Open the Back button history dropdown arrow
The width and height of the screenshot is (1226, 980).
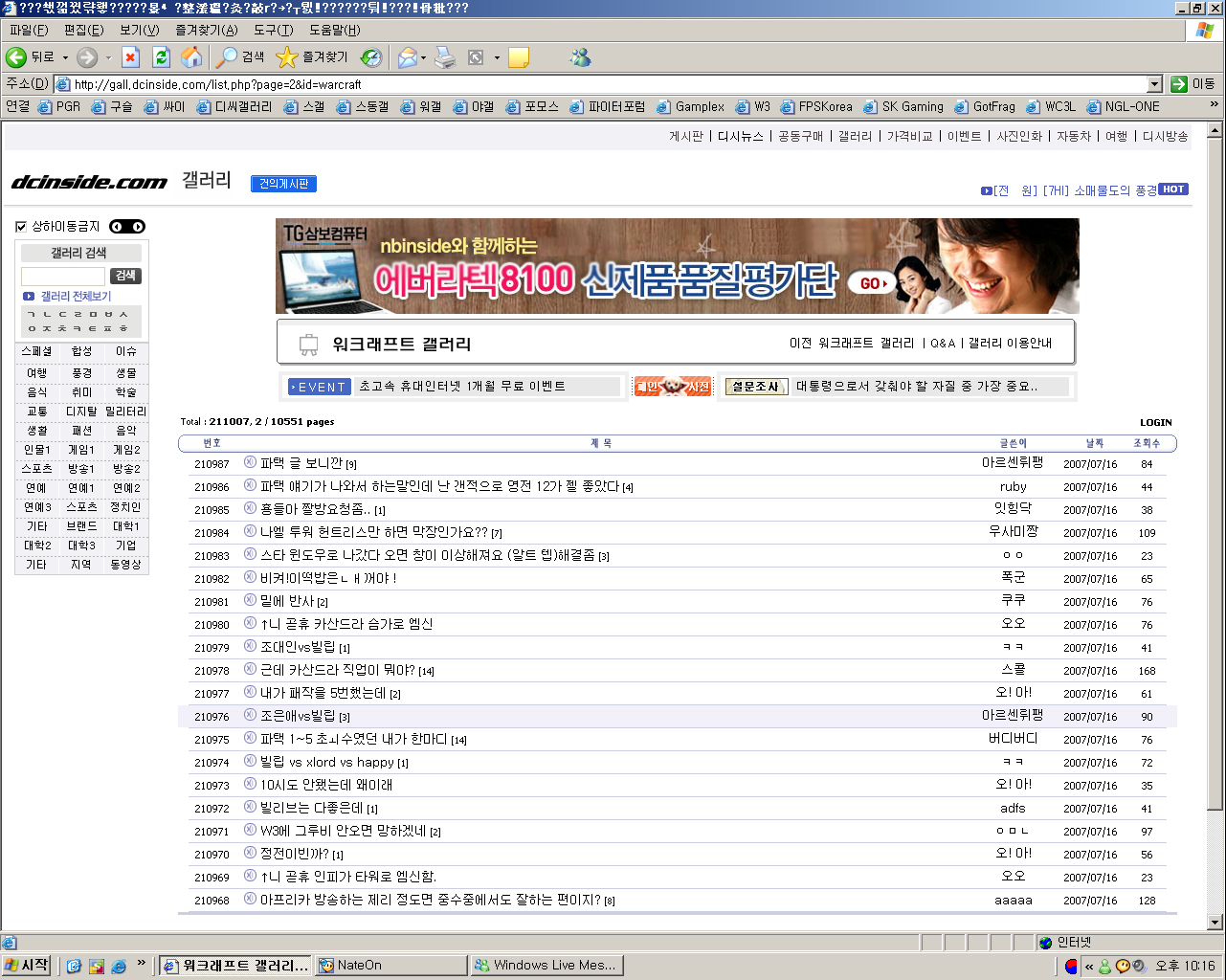coord(65,57)
